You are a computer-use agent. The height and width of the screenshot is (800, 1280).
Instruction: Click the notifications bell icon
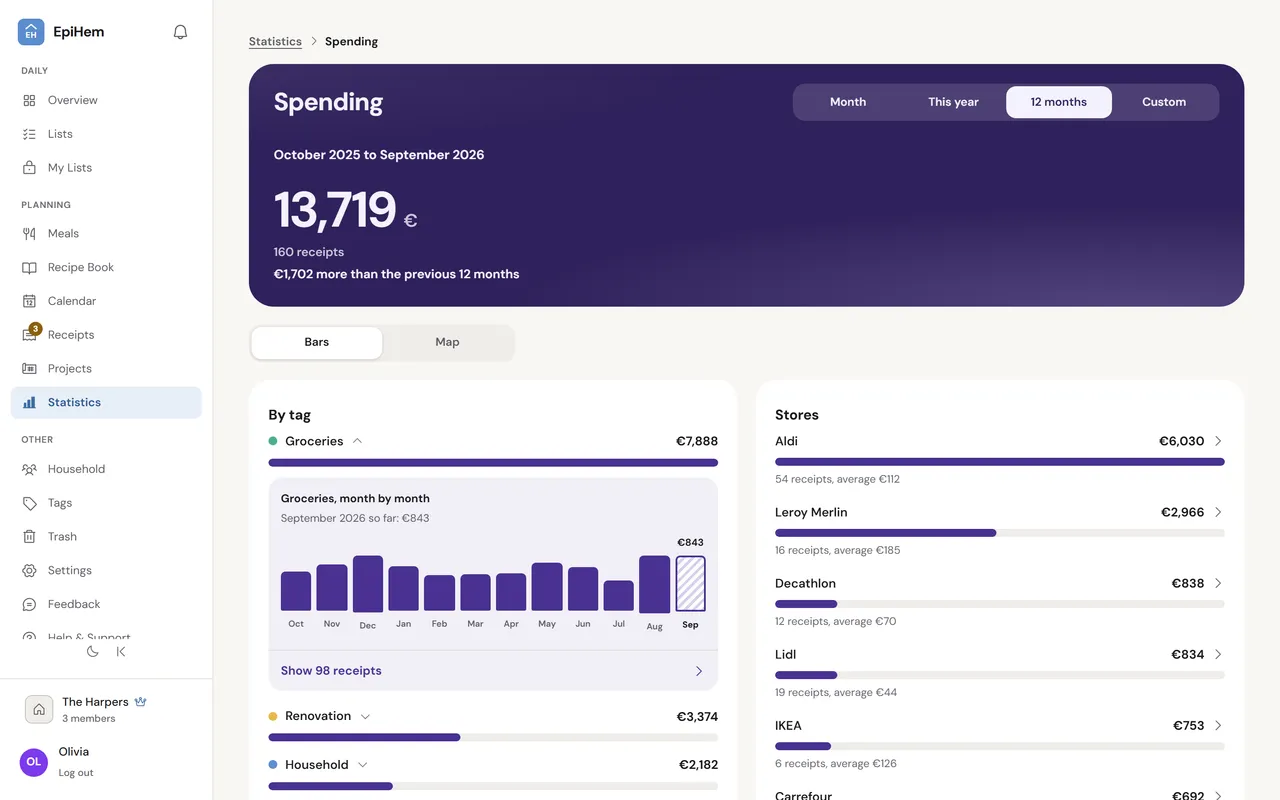pyautogui.click(x=180, y=32)
